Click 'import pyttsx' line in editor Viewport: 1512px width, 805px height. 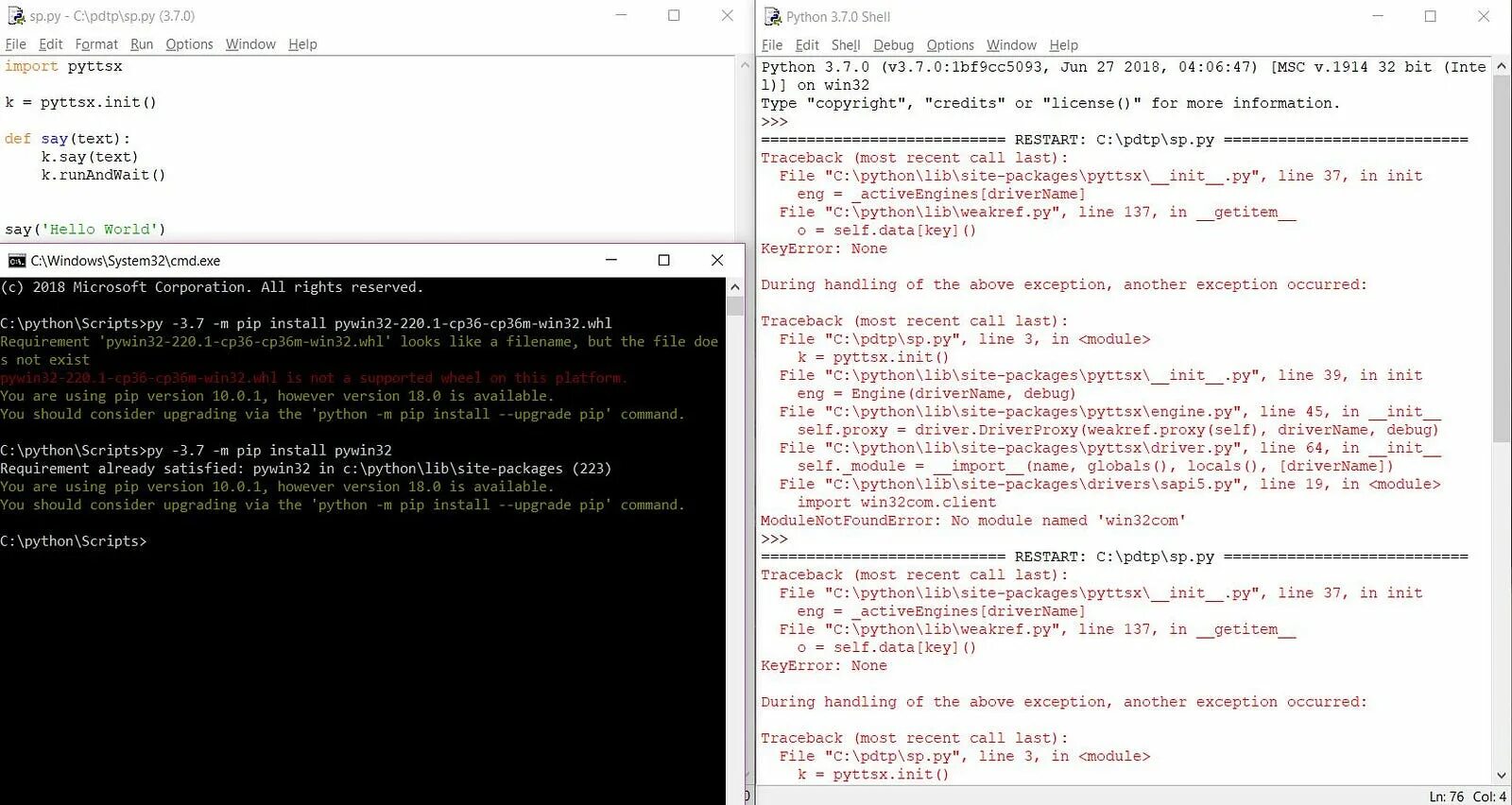click(63, 66)
